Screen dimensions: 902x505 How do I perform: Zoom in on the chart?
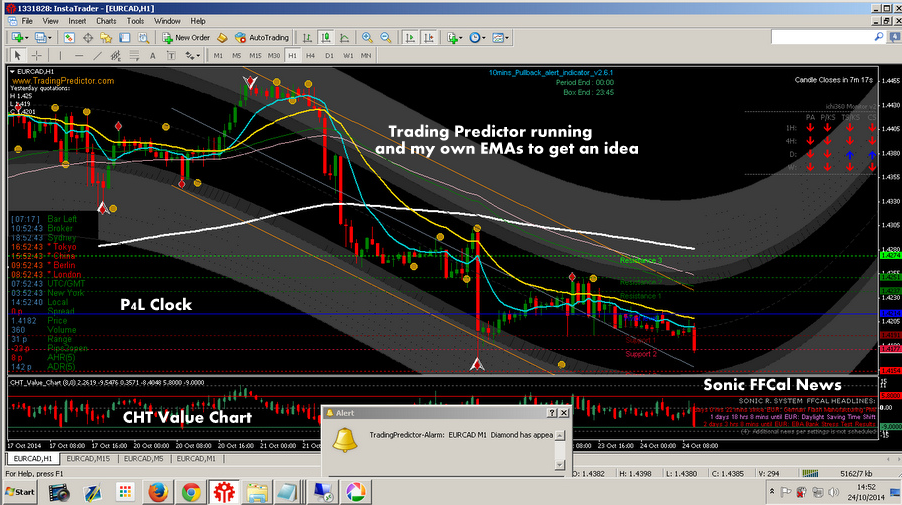(367, 37)
